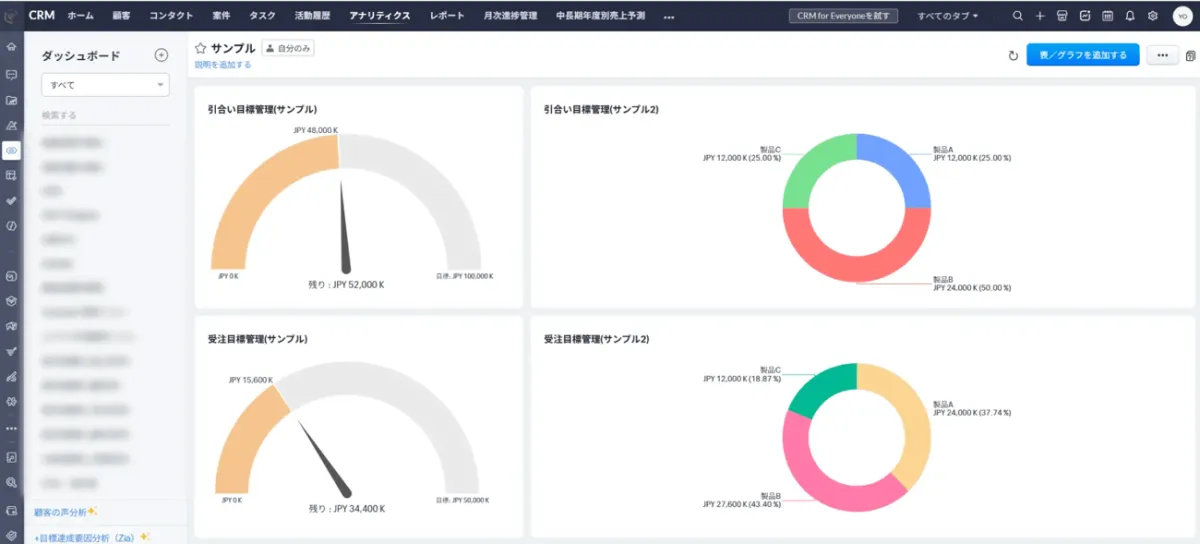Open the notifications bell
Image resolution: width=1200 pixels, height=544 pixels.
pyautogui.click(x=1130, y=16)
